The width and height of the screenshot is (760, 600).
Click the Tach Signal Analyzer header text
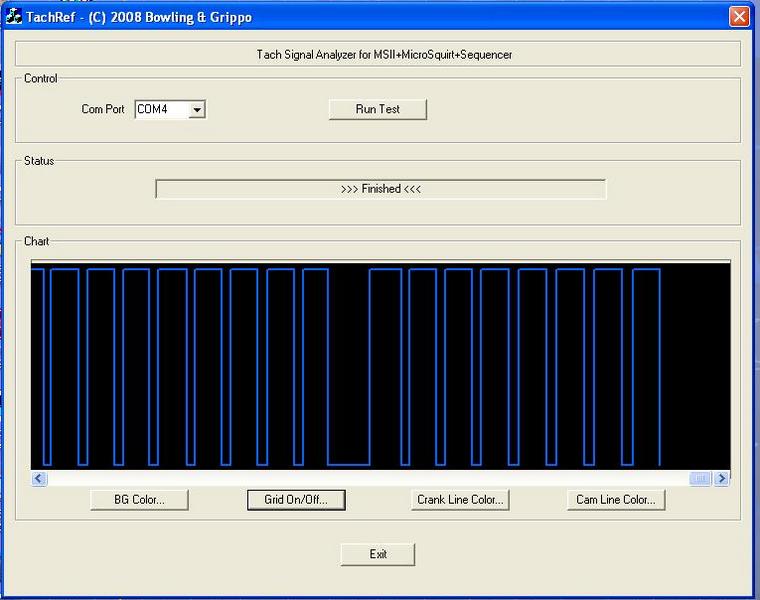pyautogui.click(x=384, y=55)
